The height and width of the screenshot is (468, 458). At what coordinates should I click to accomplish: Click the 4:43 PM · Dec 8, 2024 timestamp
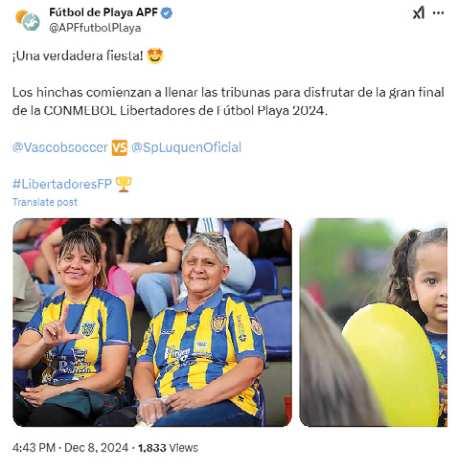70,448
